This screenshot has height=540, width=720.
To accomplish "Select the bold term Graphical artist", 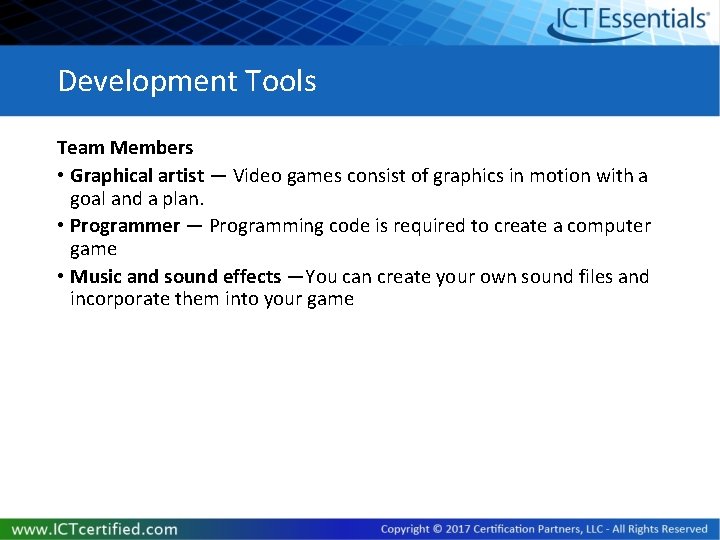I will [137, 176].
